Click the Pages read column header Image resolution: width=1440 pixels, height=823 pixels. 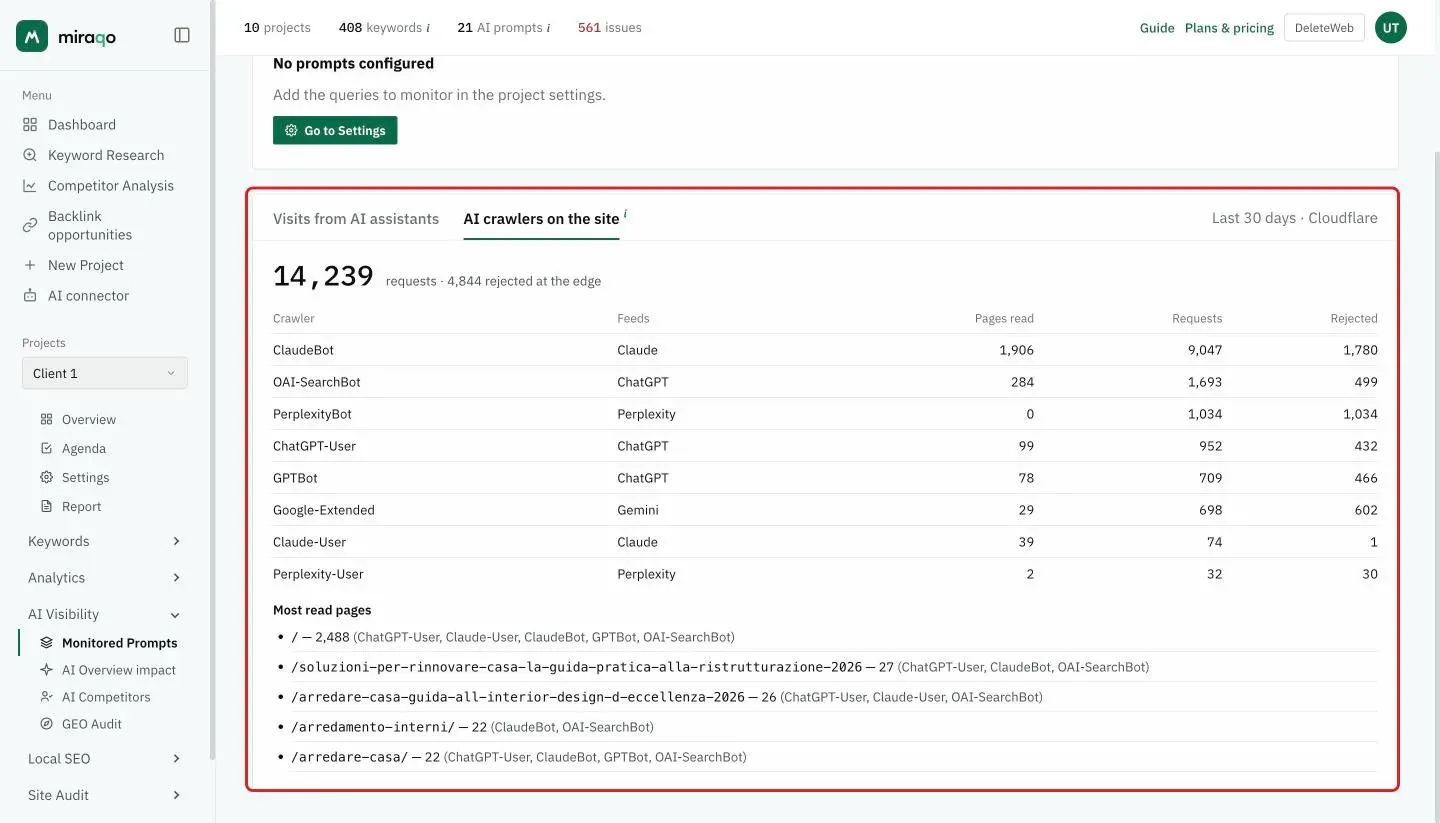pos(1004,318)
